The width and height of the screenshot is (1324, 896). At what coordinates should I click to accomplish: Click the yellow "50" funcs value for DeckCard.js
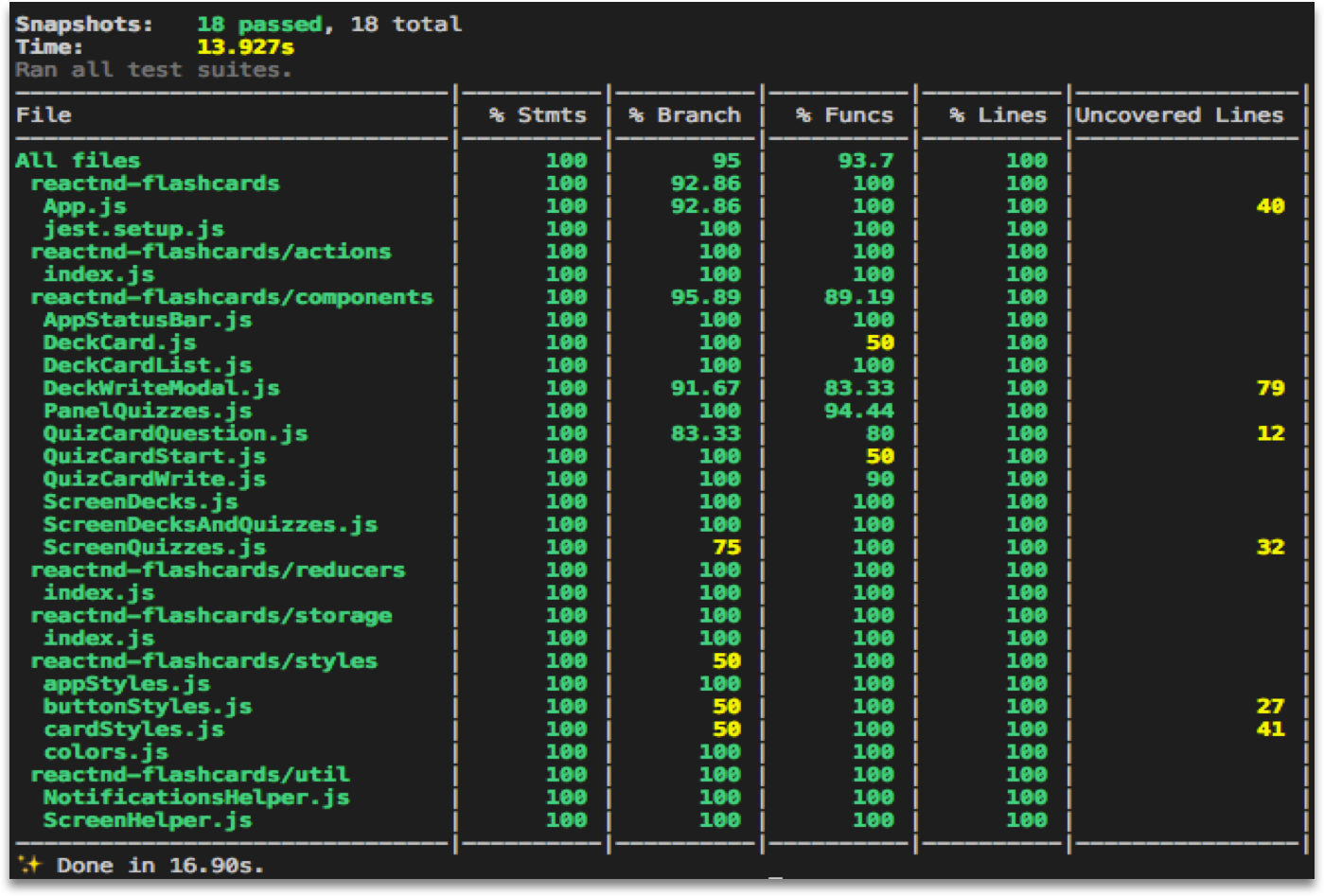[x=880, y=343]
